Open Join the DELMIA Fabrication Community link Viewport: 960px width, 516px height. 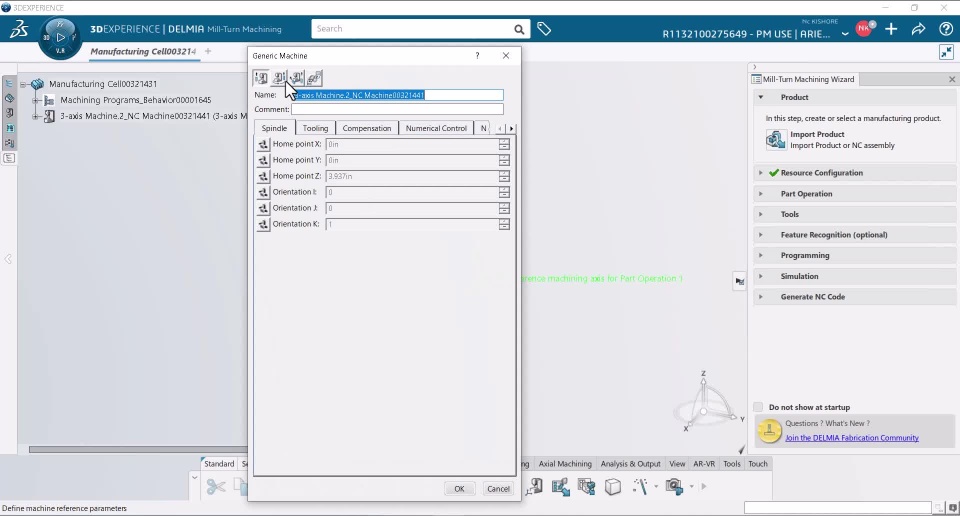(852, 438)
